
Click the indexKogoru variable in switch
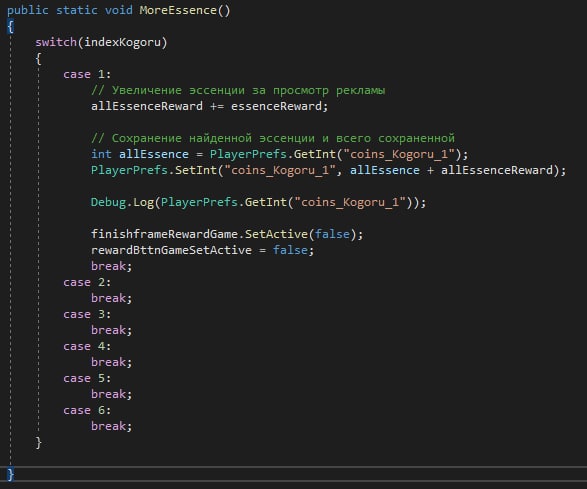click(122, 42)
